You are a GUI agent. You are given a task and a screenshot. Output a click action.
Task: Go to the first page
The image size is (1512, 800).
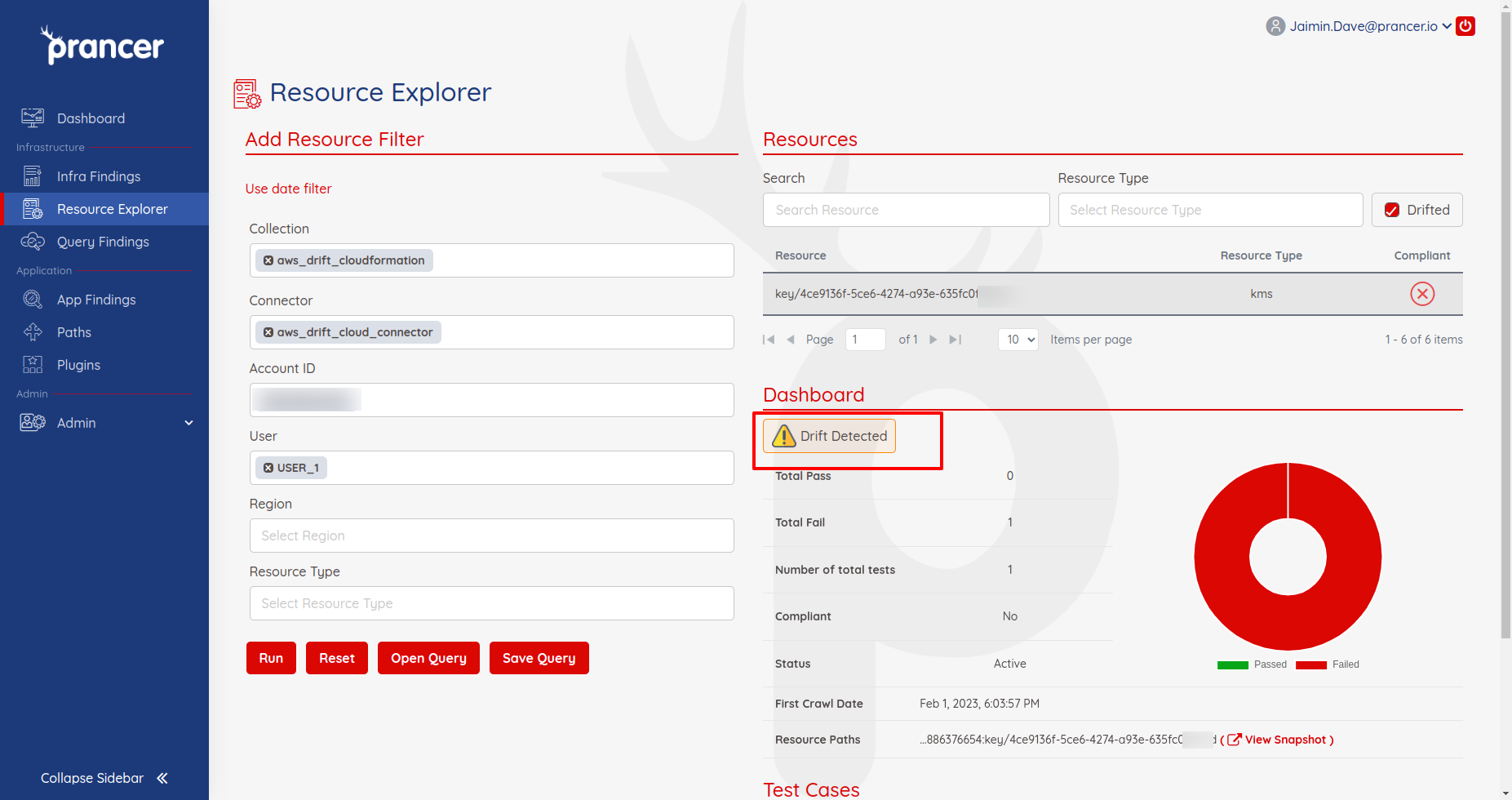point(769,340)
